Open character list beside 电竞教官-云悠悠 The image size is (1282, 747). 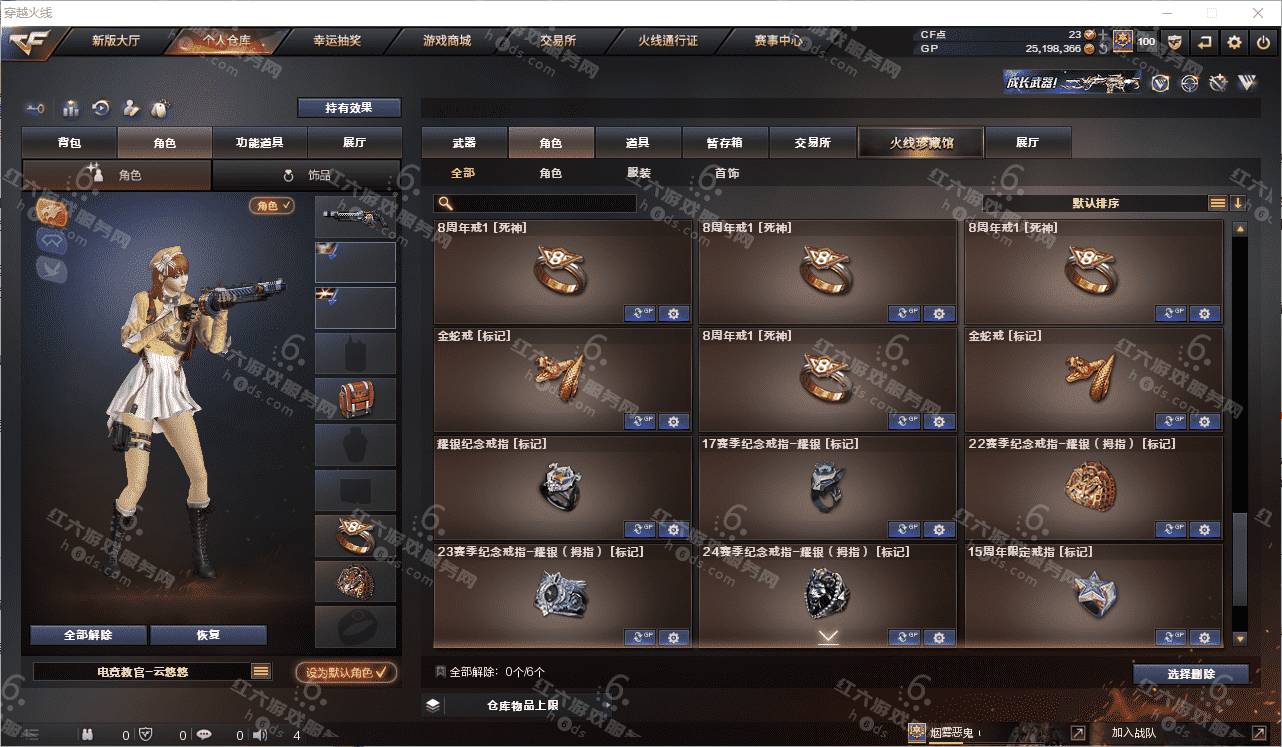pos(261,672)
